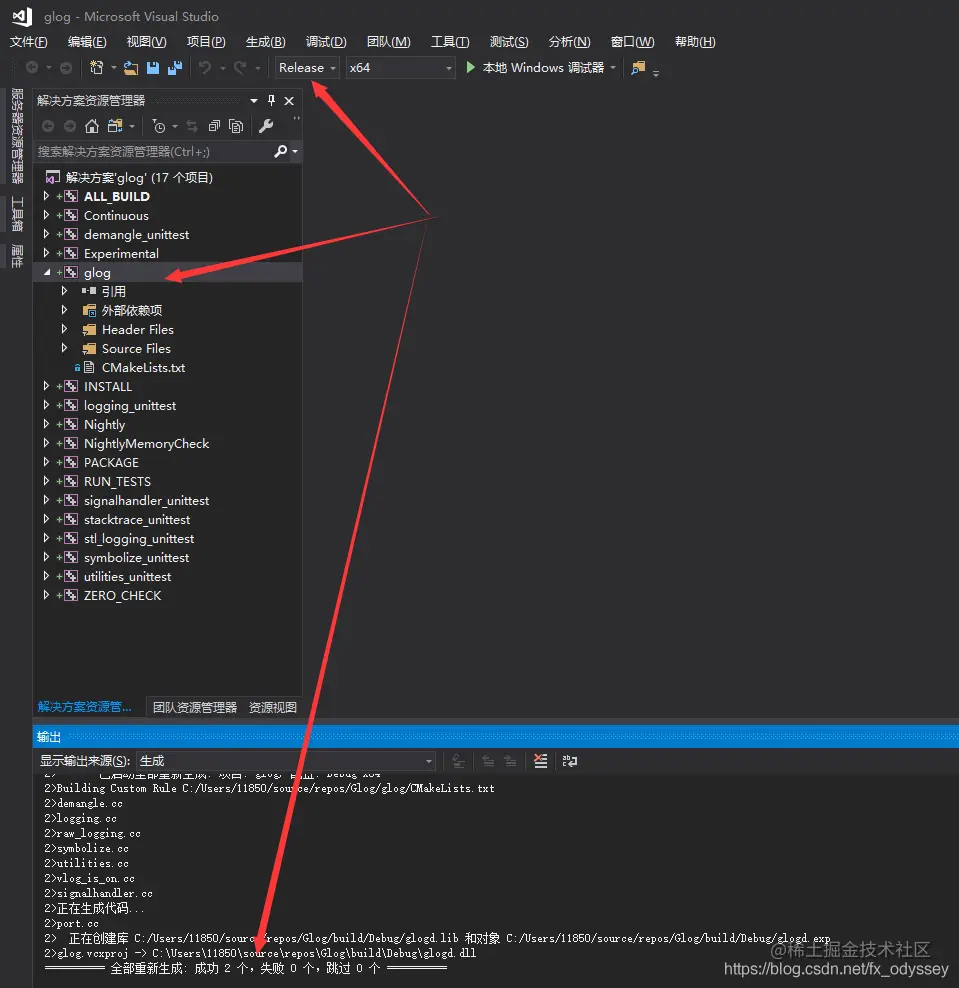
Task: Click the Navigate Forward toolbar icon
Action: pos(66,67)
